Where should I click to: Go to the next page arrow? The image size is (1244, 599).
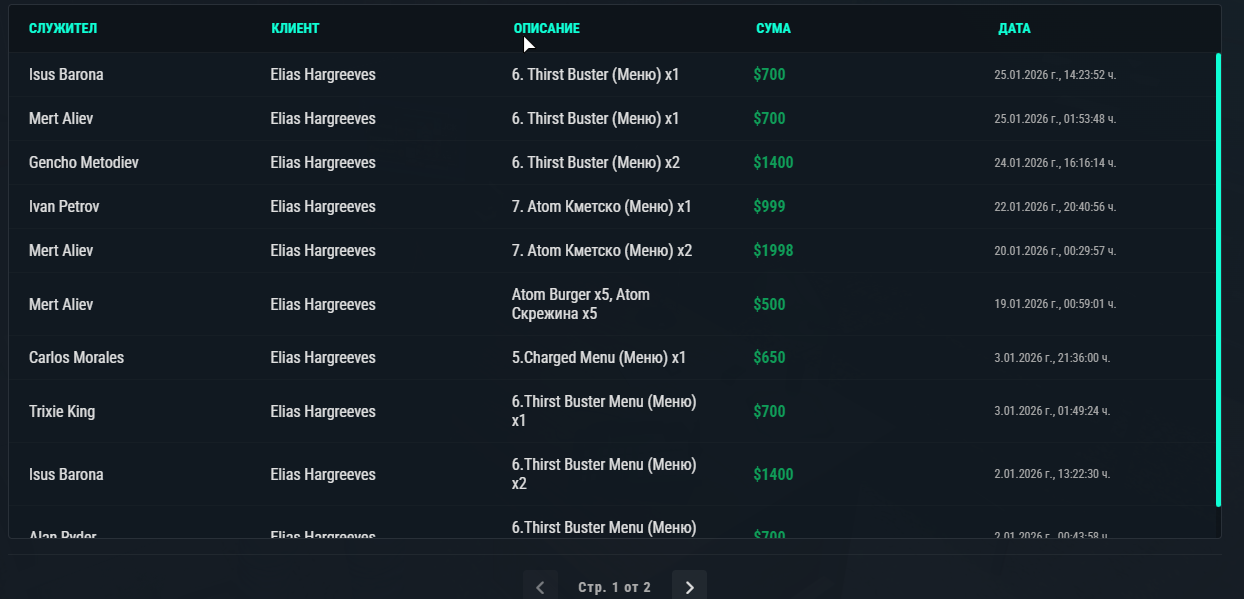689,587
